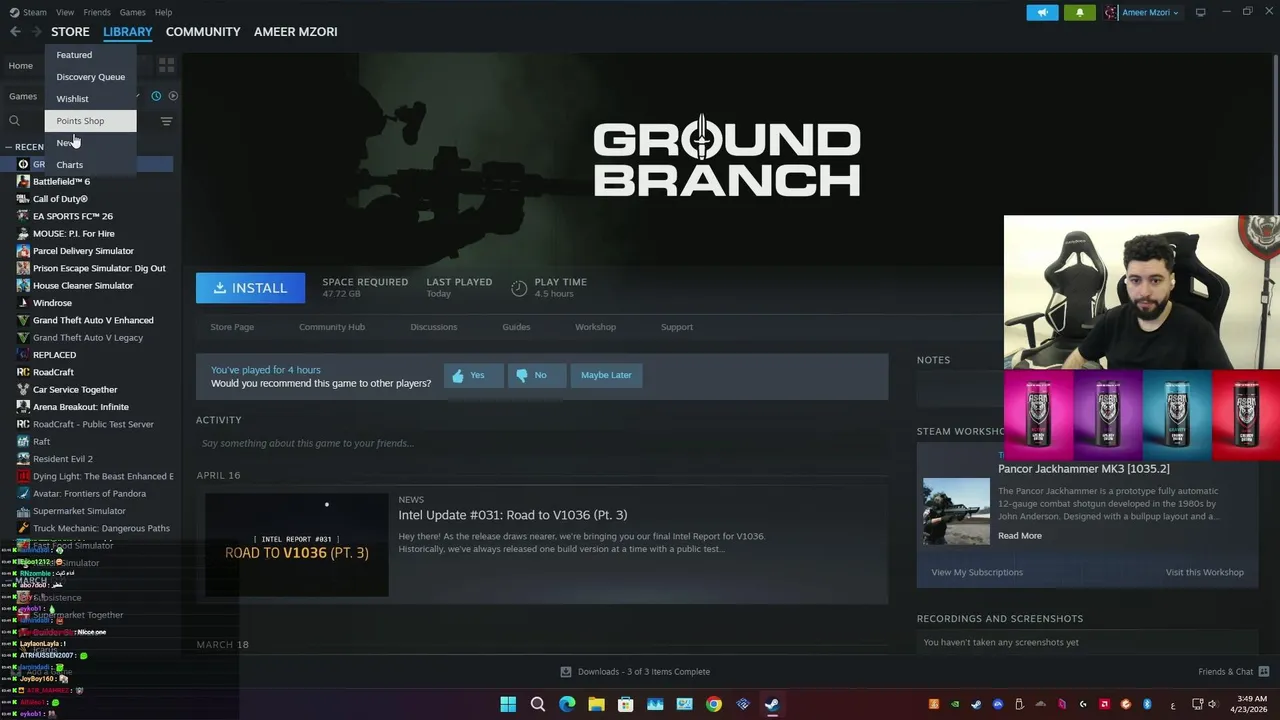Open the Games menu

[x=132, y=12]
